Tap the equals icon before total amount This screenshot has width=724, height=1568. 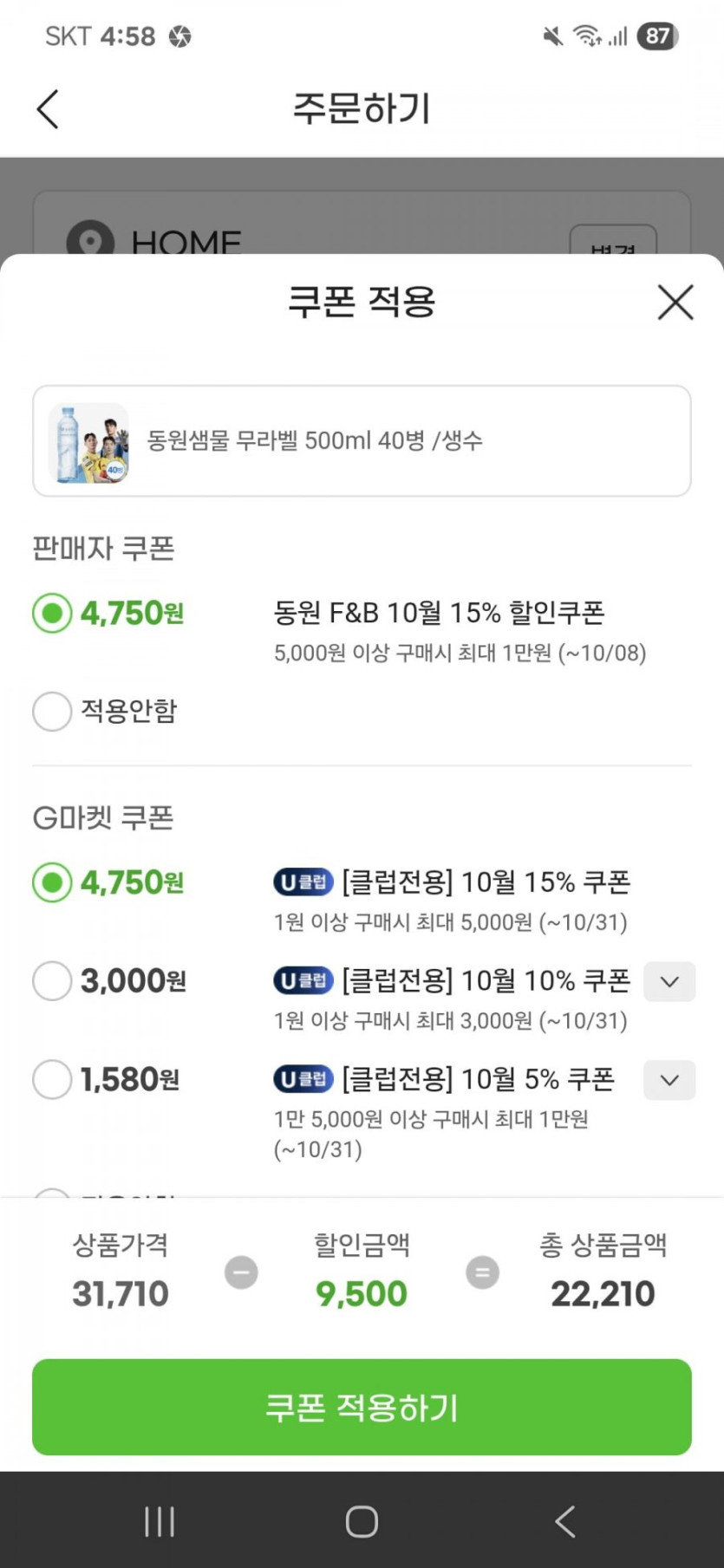click(482, 1272)
